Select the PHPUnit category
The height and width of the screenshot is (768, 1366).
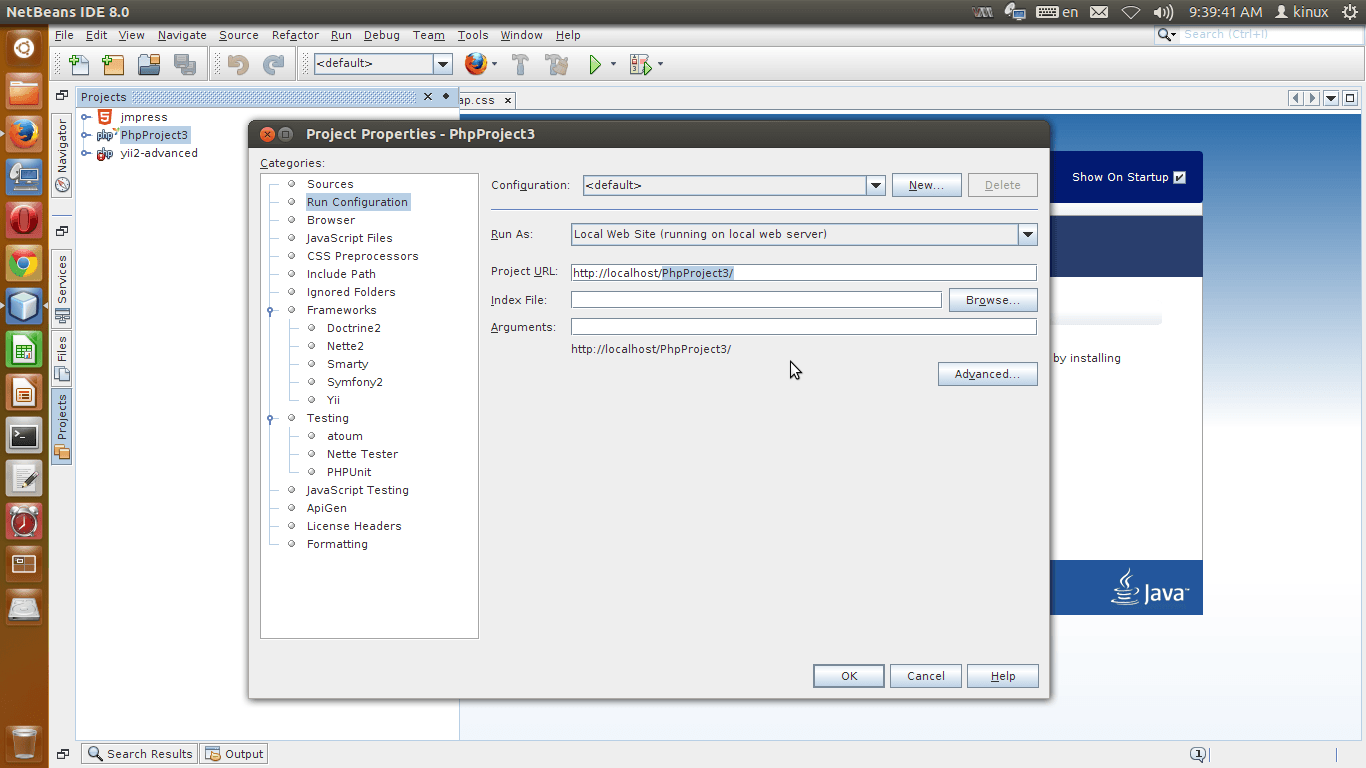(x=349, y=472)
